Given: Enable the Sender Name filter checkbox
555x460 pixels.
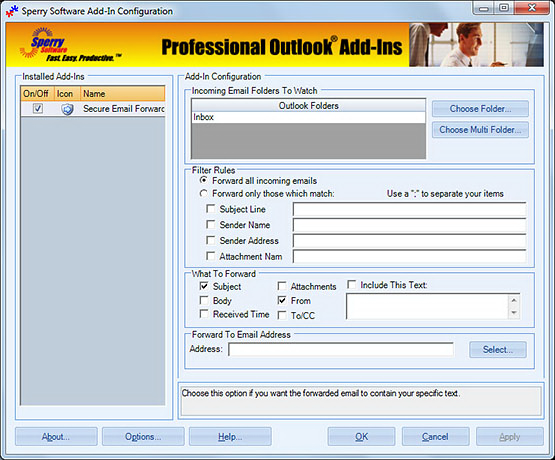Looking at the screenshot, I should point(211,224).
